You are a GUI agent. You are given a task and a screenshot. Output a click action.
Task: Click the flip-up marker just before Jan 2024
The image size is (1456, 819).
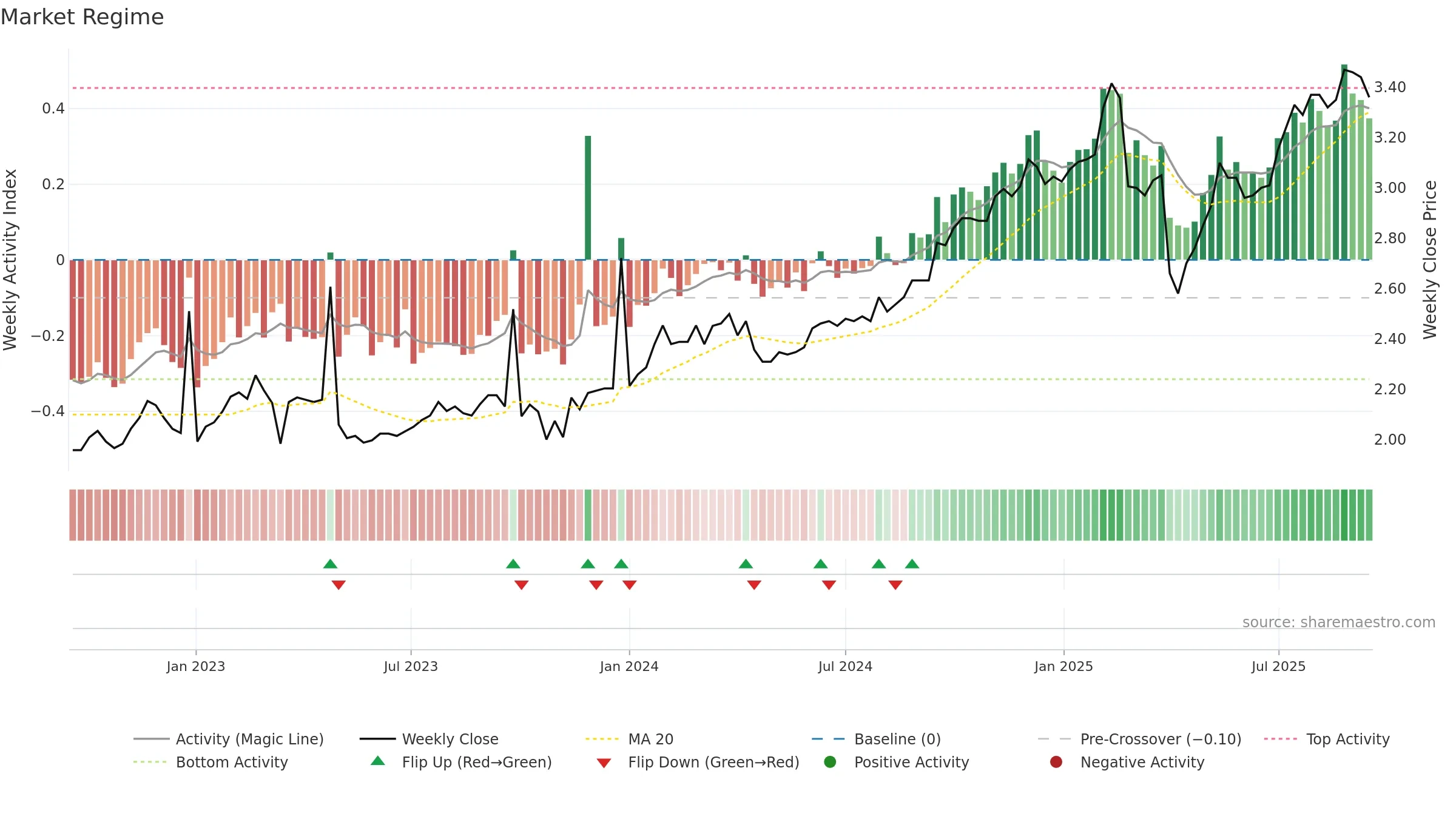(x=621, y=564)
